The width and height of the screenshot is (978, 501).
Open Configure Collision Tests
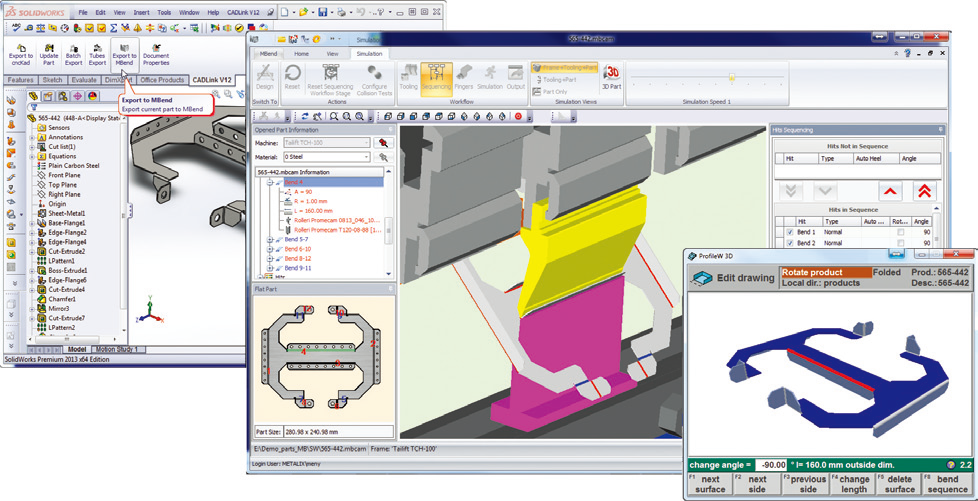(374, 80)
